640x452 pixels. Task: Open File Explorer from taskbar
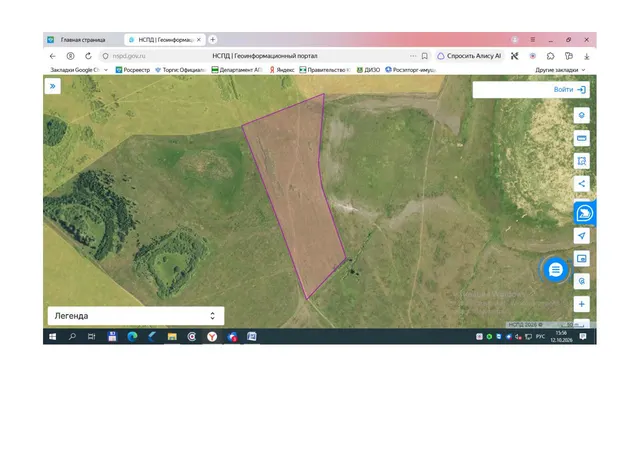coord(172,336)
